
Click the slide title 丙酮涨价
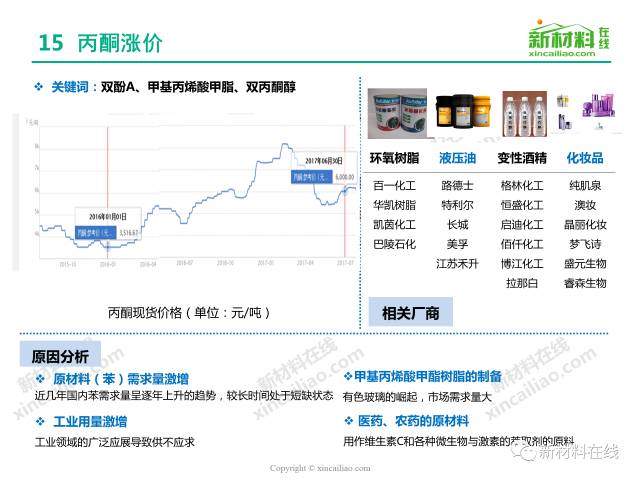[x=120, y=43]
